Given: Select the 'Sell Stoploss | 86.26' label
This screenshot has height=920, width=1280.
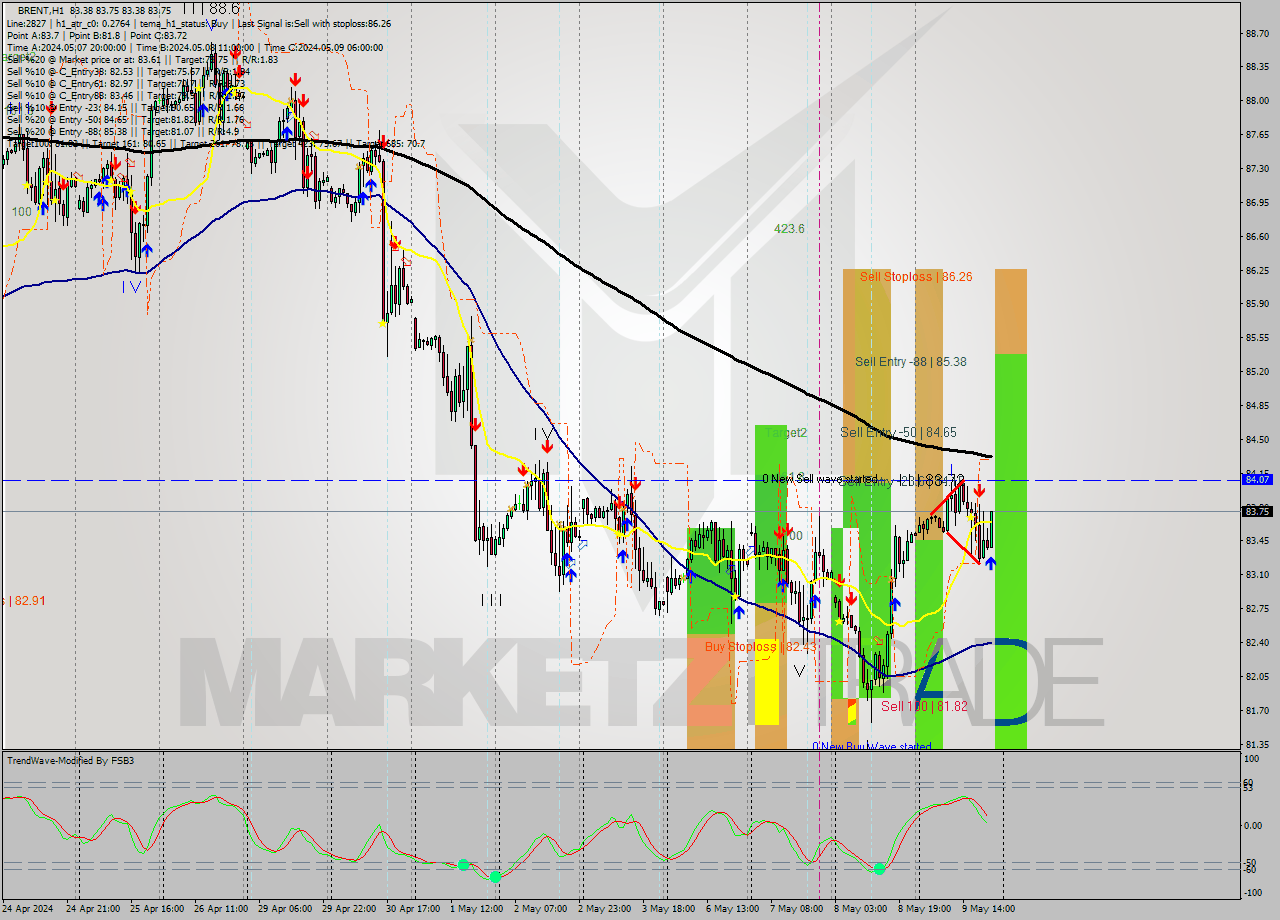Looking at the screenshot, I should coord(916,277).
